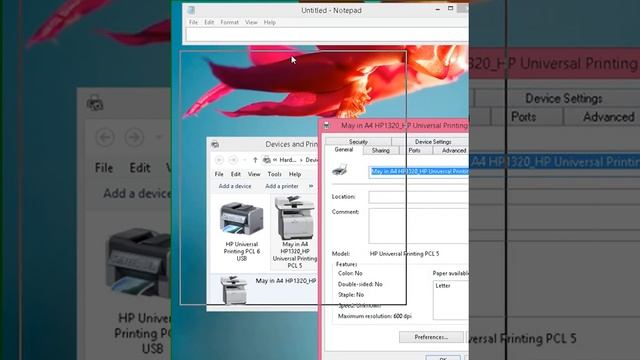Select Letter in Paper available list
Viewport: 640px width, 360px height.
pyautogui.click(x=443, y=286)
